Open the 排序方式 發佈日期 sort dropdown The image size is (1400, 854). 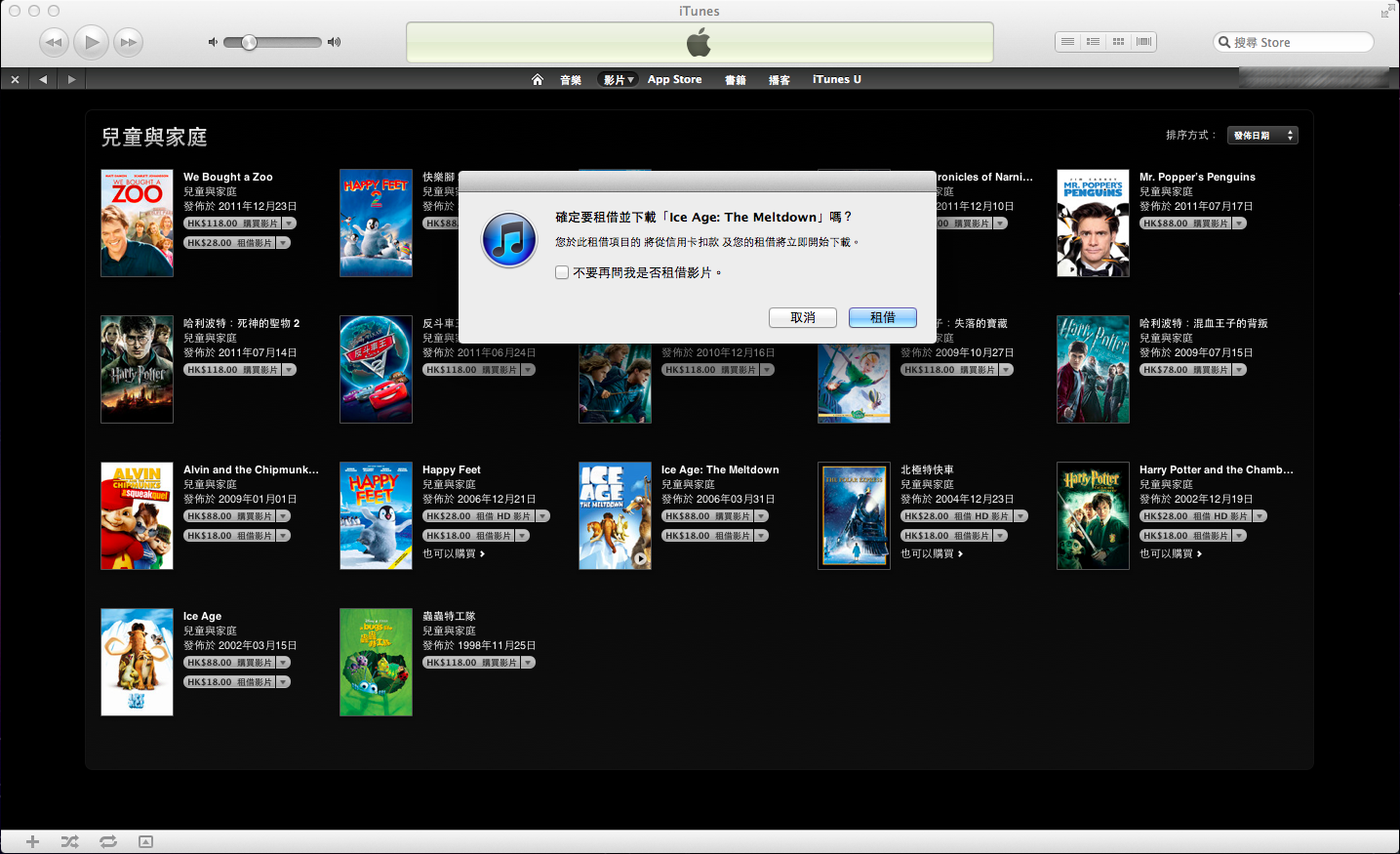(x=1262, y=136)
